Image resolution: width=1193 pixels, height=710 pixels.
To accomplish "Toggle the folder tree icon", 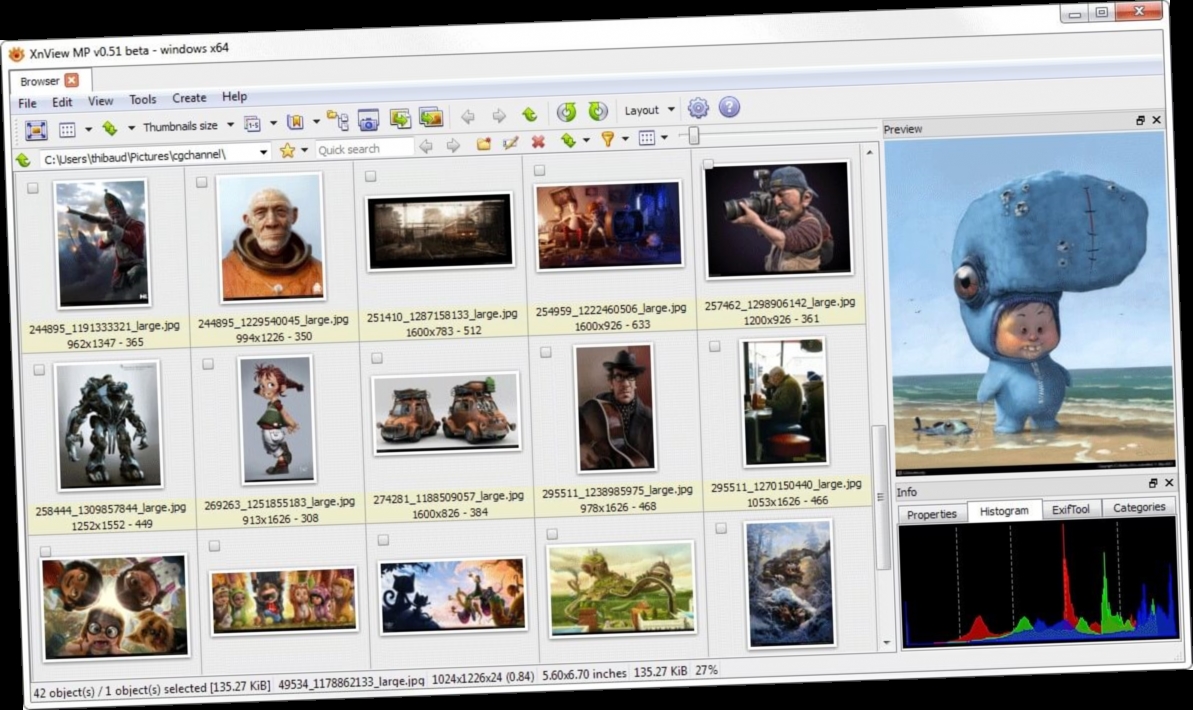I will 337,120.
